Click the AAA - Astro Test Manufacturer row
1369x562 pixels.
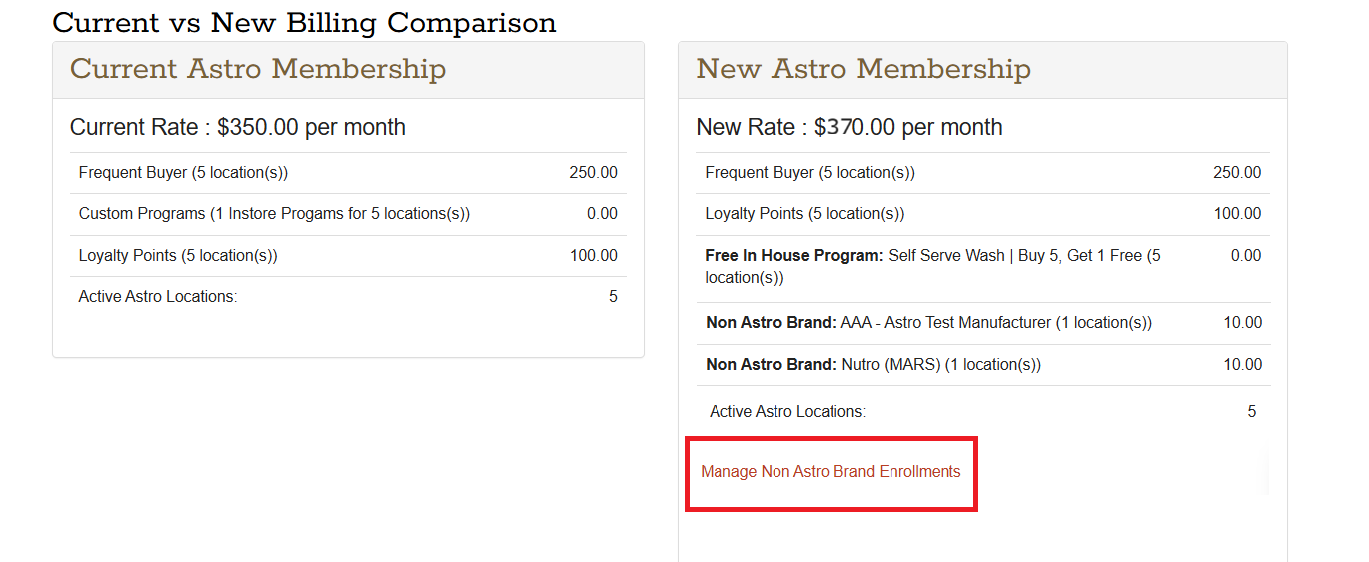(929, 323)
